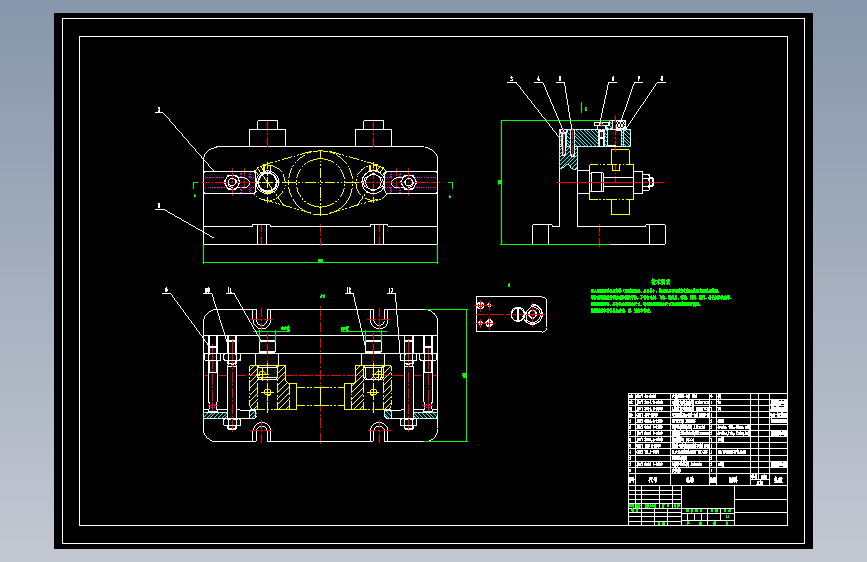Image resolution: width=867 pixels, height=562 pixels.
Task: Click the large yellow circle in front view
Action: [x=321, y=183]
